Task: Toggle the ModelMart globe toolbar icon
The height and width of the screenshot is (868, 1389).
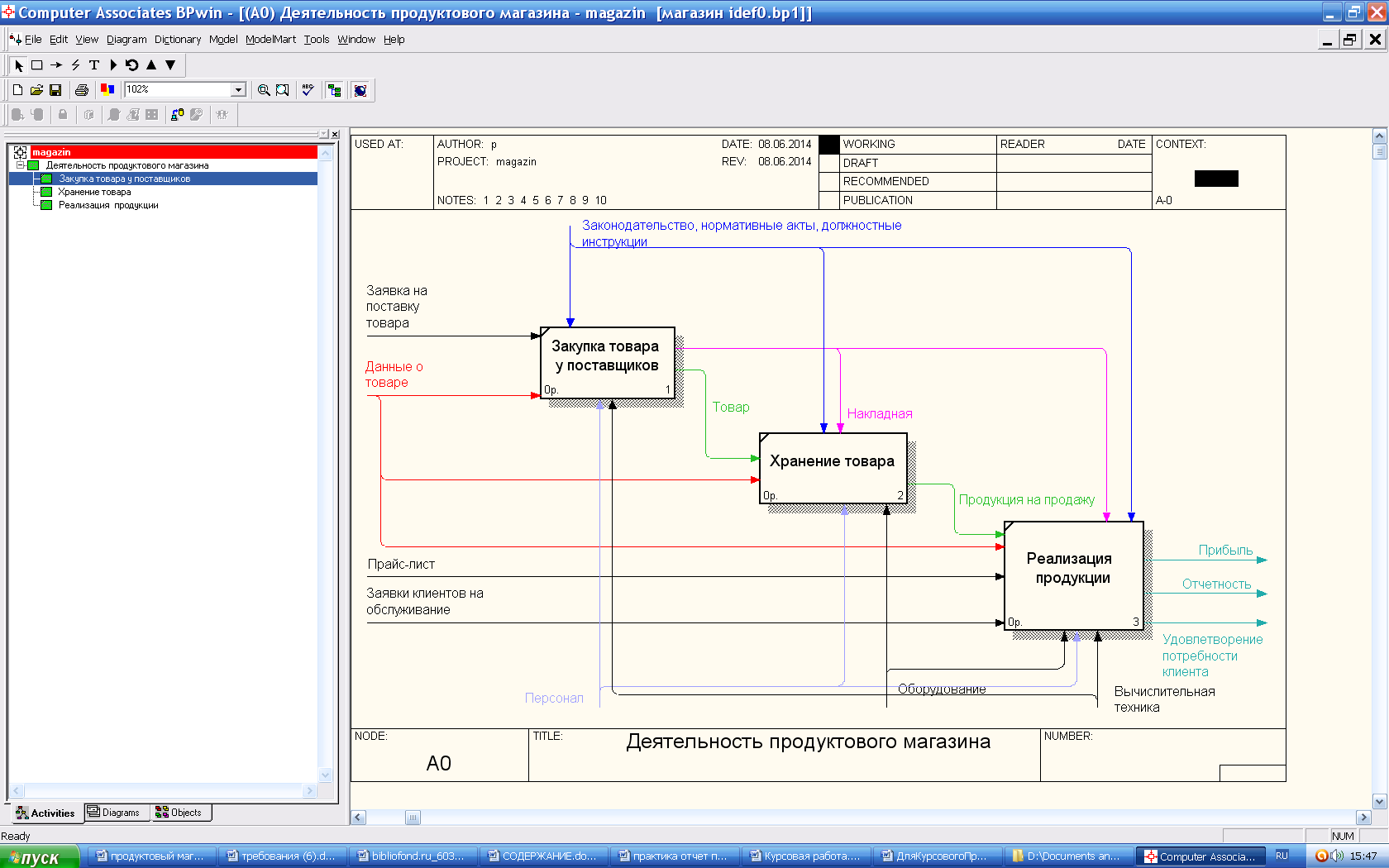Action: (360, 90)
